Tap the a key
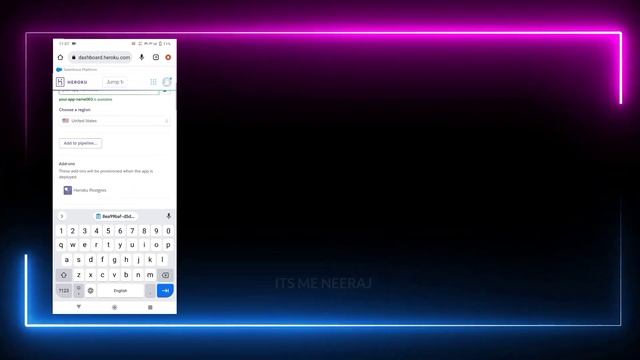 coord(67,260)
